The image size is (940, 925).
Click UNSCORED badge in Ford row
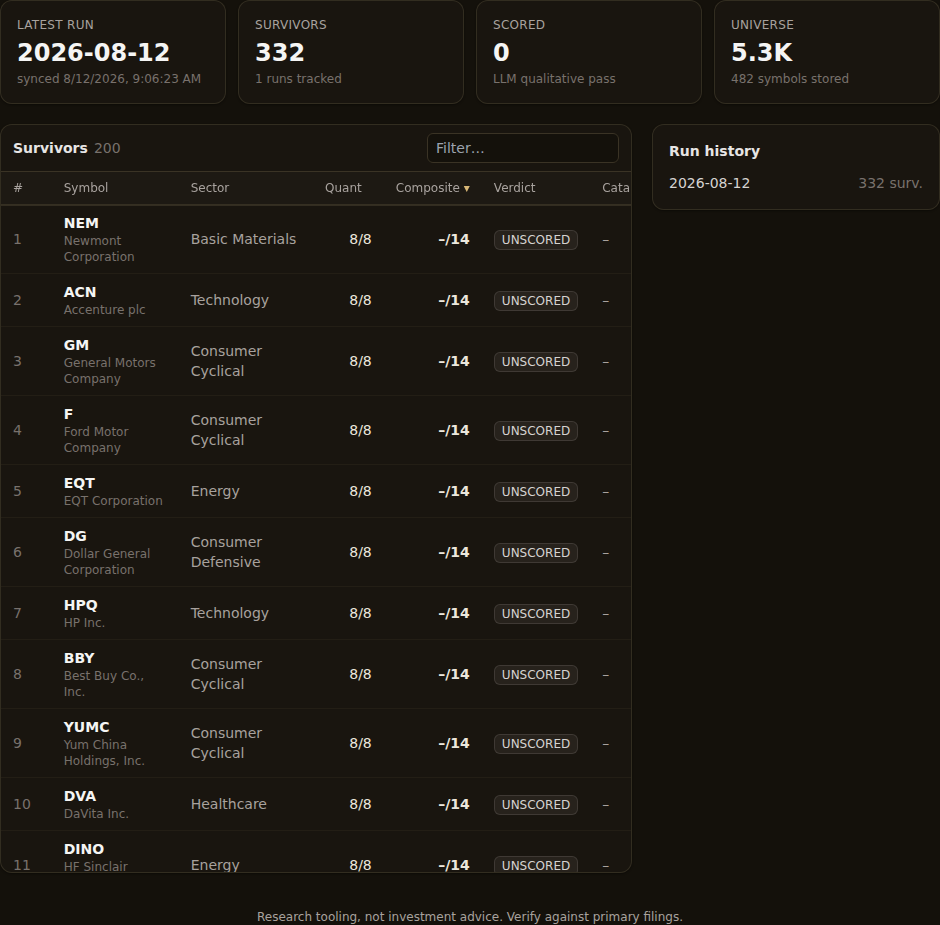pos(535,431)
